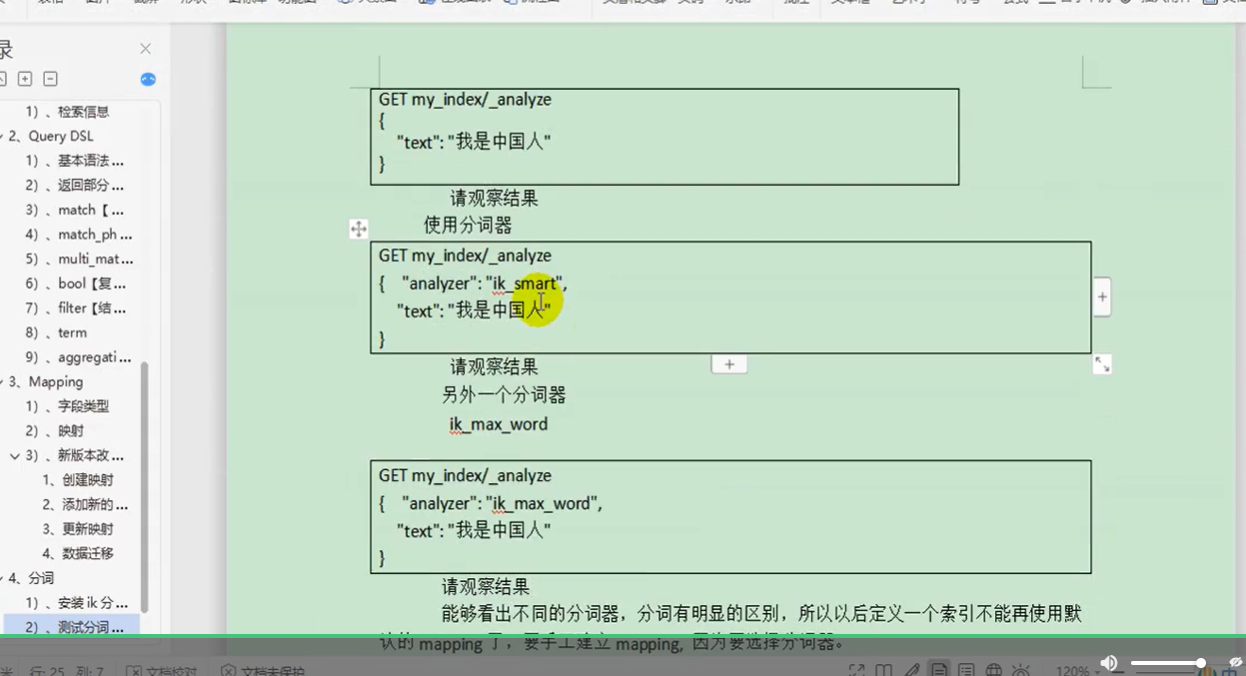Click 'GET my_index/_analyze' in the first table
The width and height of the screenshot is (1246, 676).
(465, 100)
